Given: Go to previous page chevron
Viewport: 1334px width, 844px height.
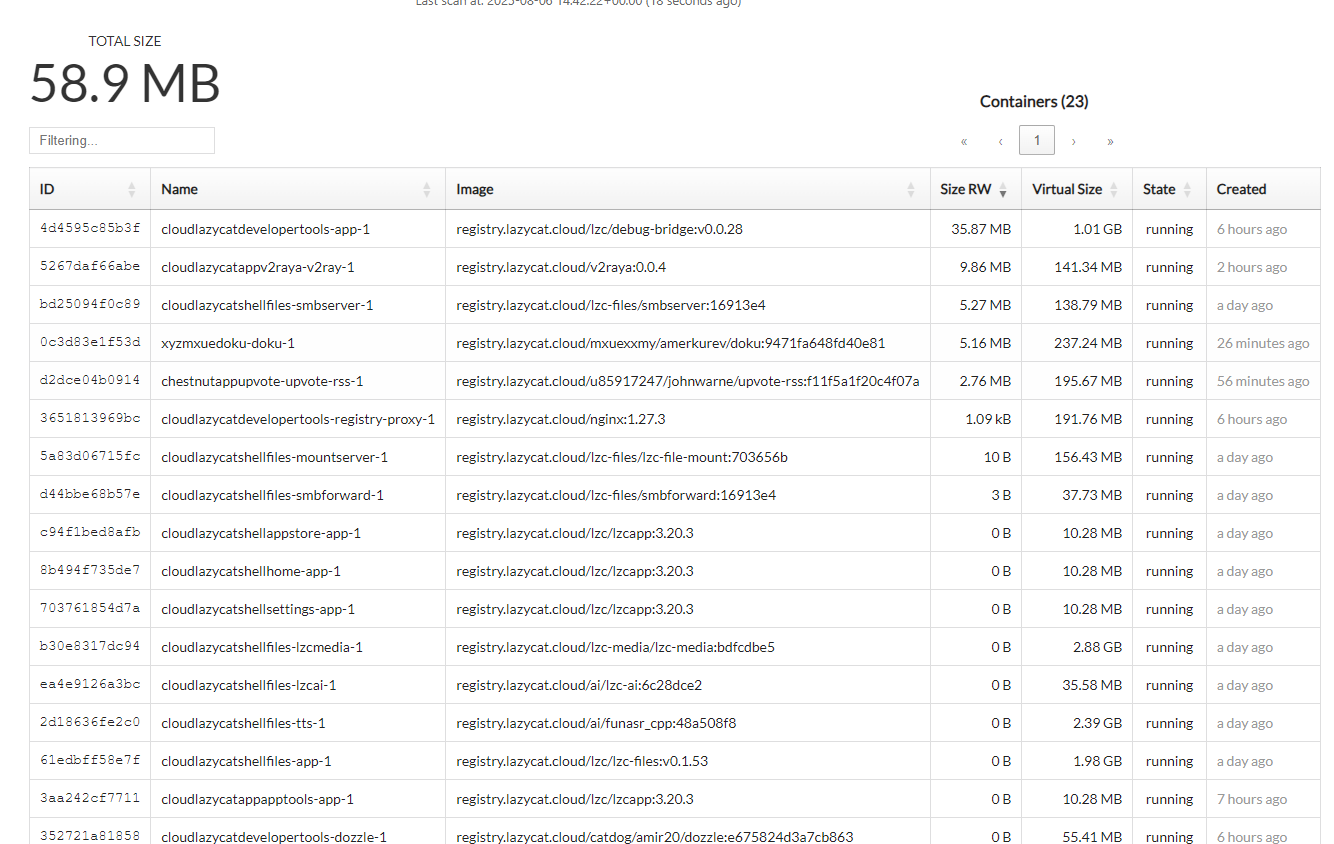Looking at the screenshot, I should (1000, 141).
